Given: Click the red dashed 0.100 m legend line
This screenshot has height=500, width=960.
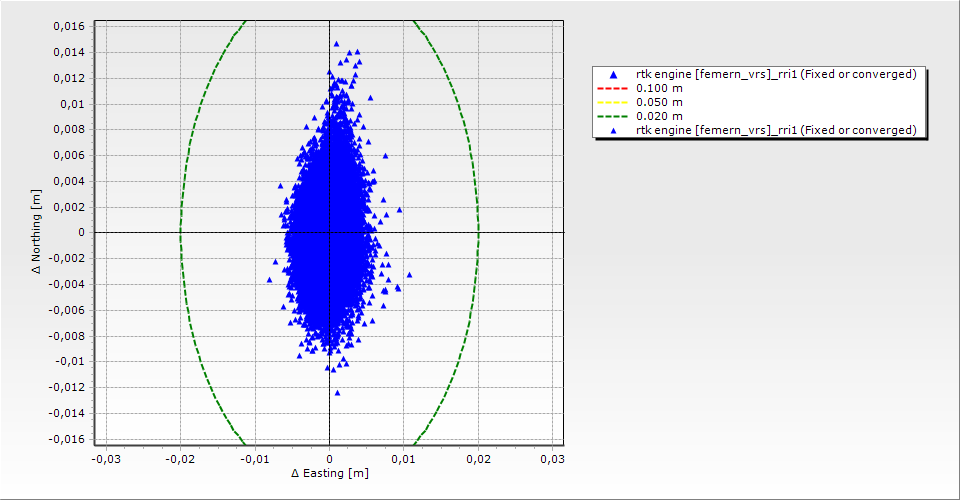Looking at the screenshot, I should 614,88.
